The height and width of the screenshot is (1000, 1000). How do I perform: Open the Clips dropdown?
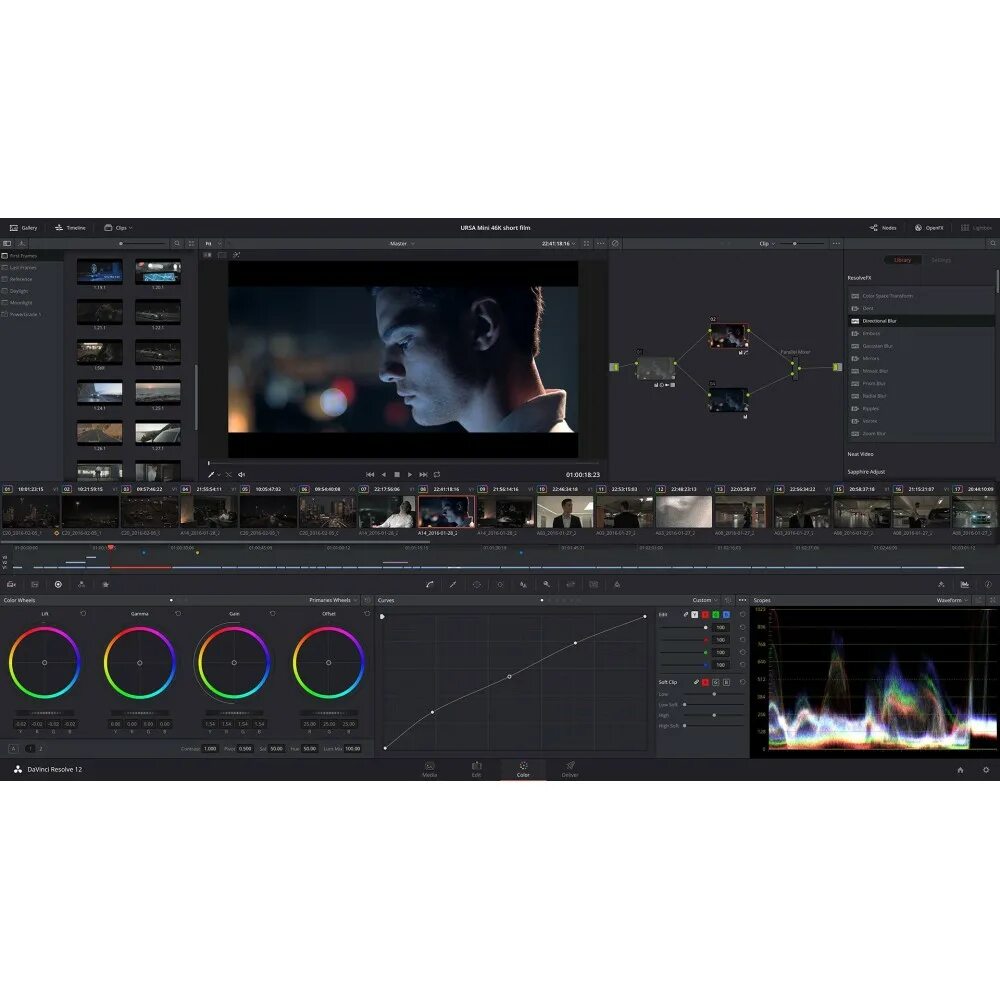119,228
